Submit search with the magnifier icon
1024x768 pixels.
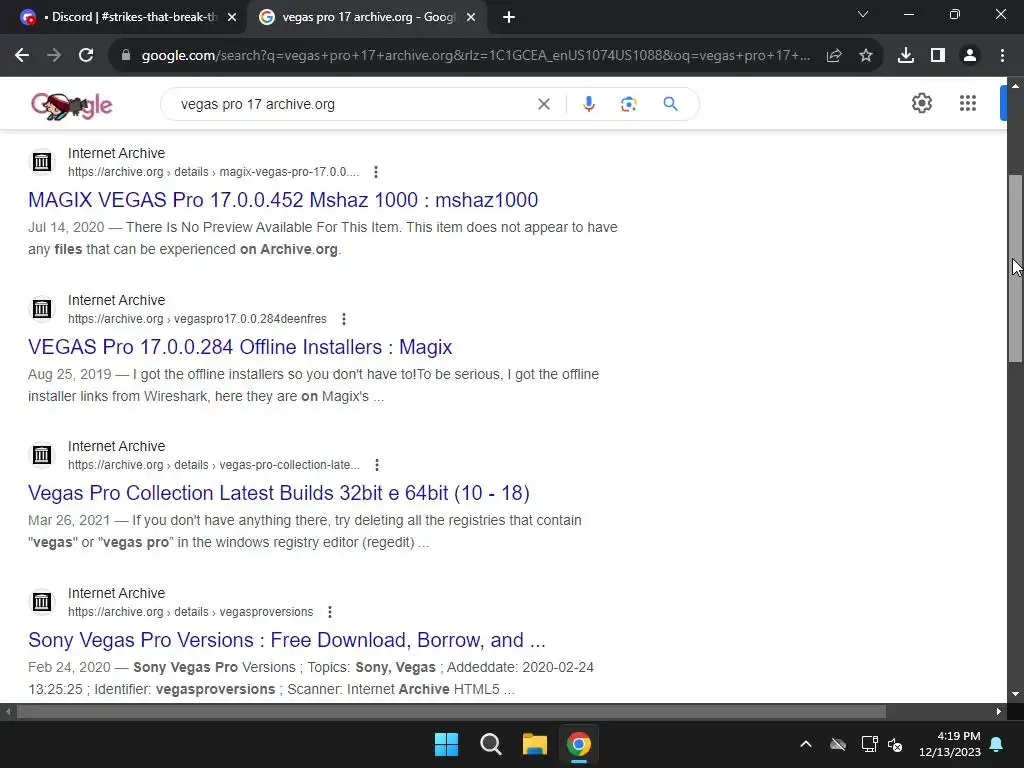pyautogui.click(x=670, y=104)
